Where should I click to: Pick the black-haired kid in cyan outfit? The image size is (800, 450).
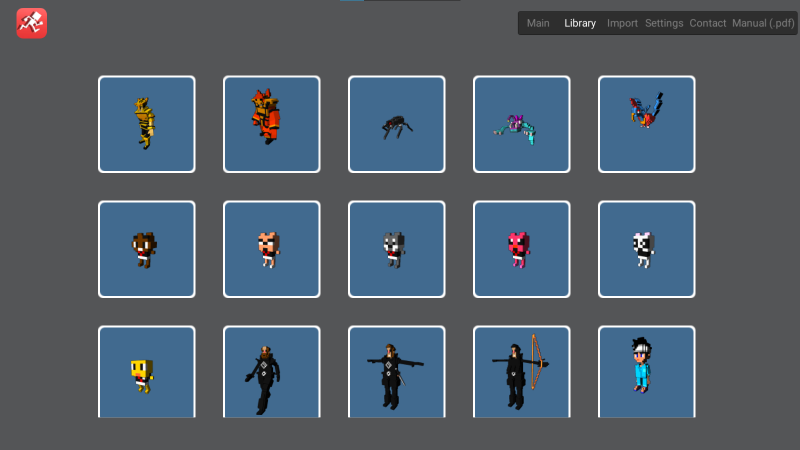tap(646, 372)
